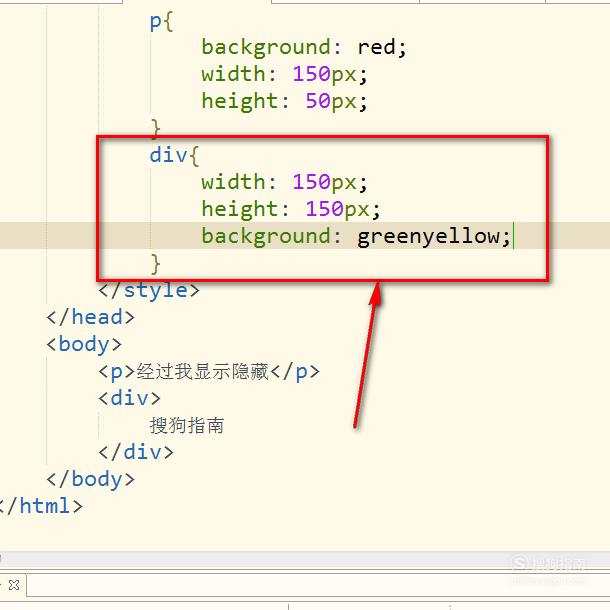Image resolution: width=610 pixels, height=610 pixels.
Task: Close the bottom panel with the X icon
Action: tap(14, 585)
